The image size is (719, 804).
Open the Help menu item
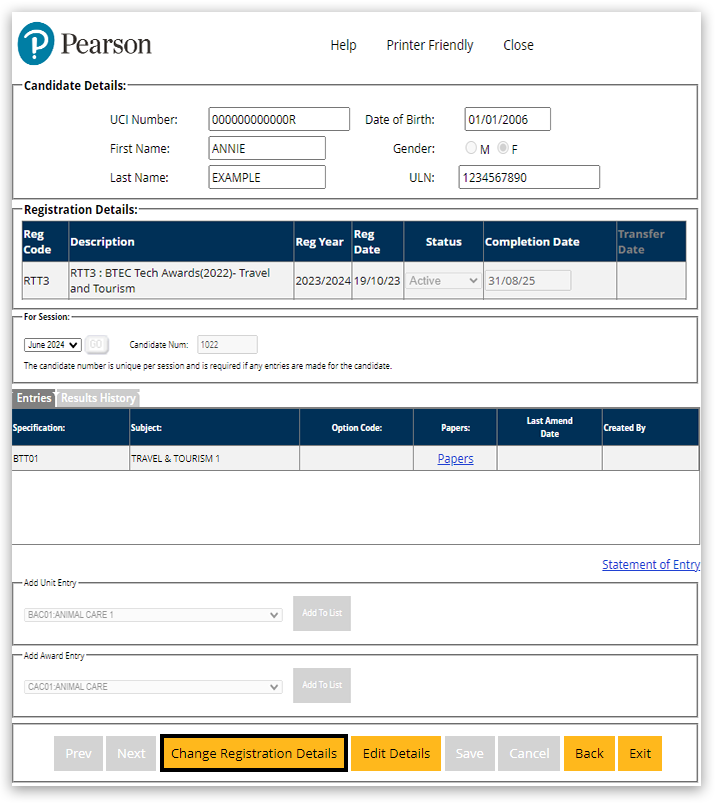point(343,45)
